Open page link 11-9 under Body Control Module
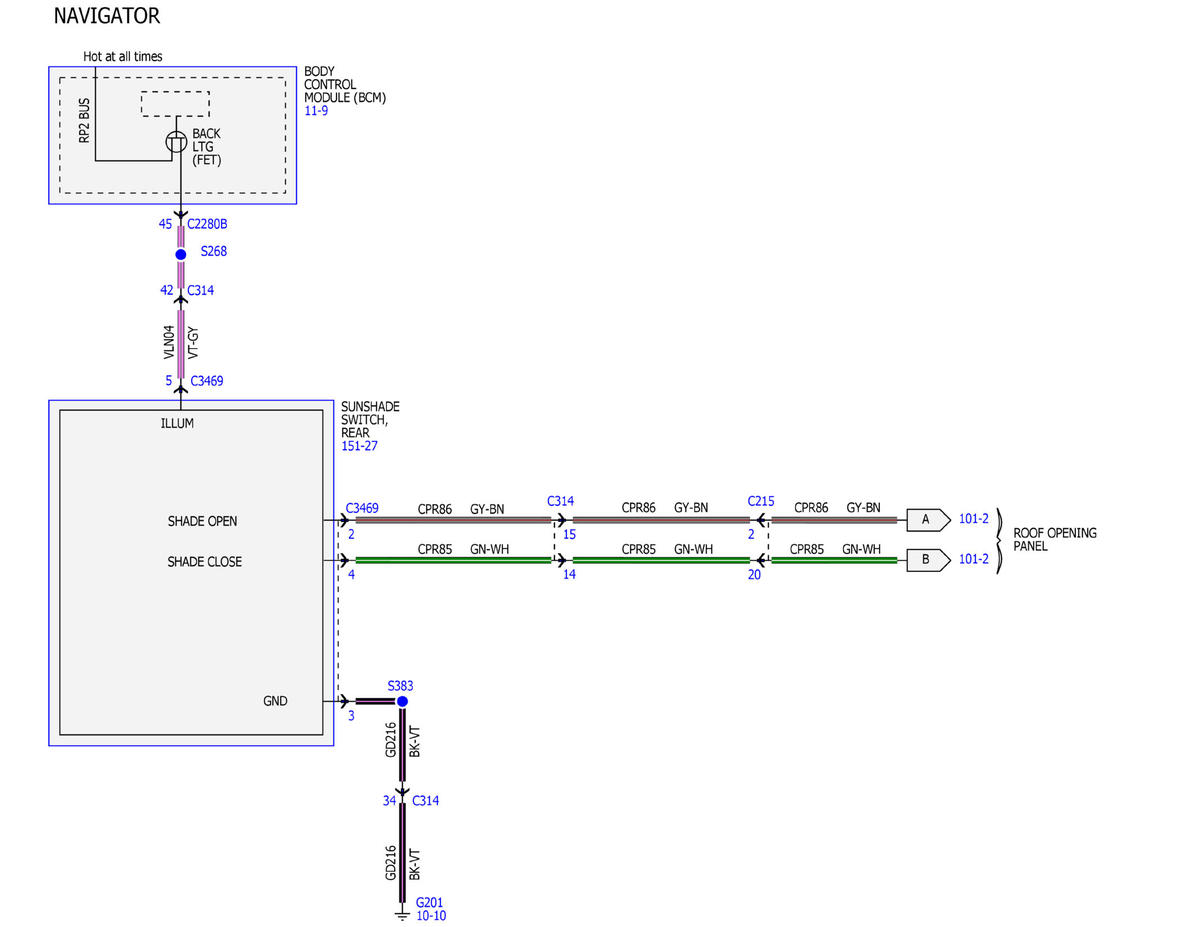The image size is (1200, 927). (316, 111)
